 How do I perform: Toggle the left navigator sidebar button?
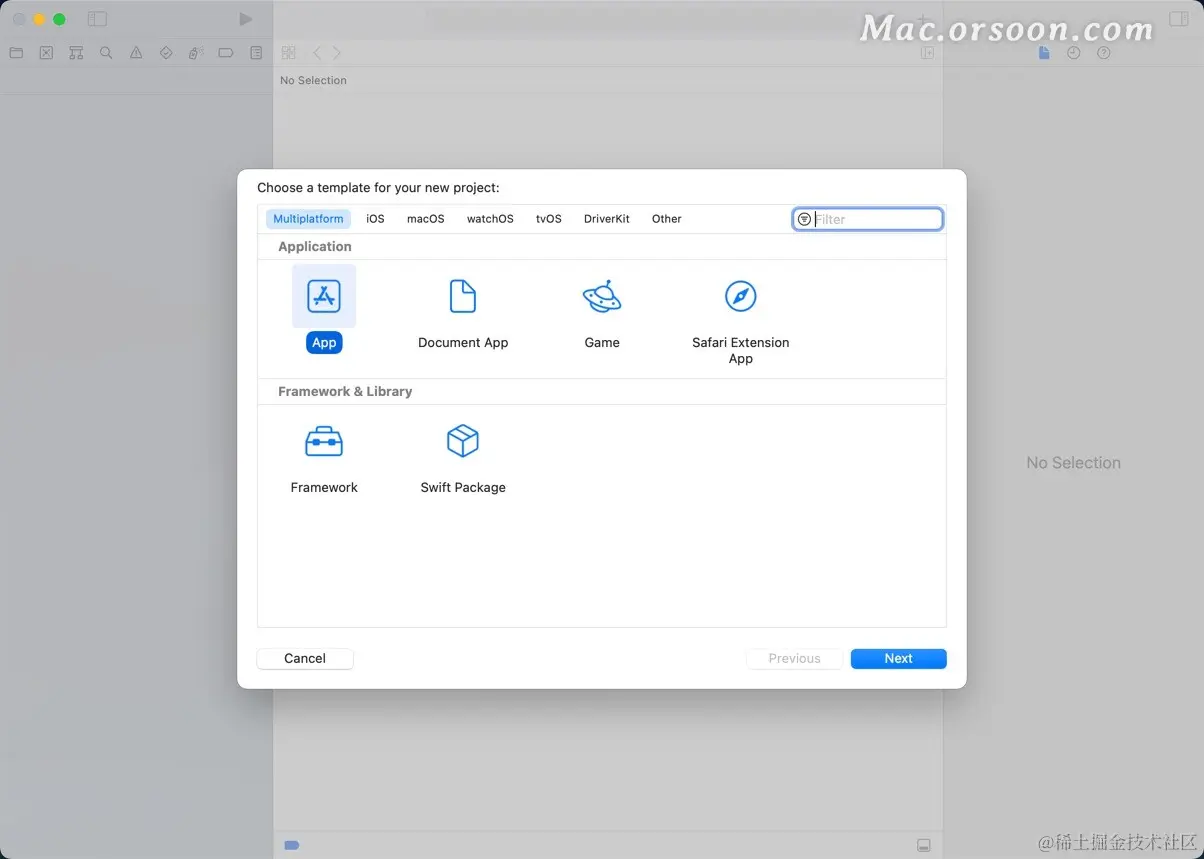click(x=97, y=19)
